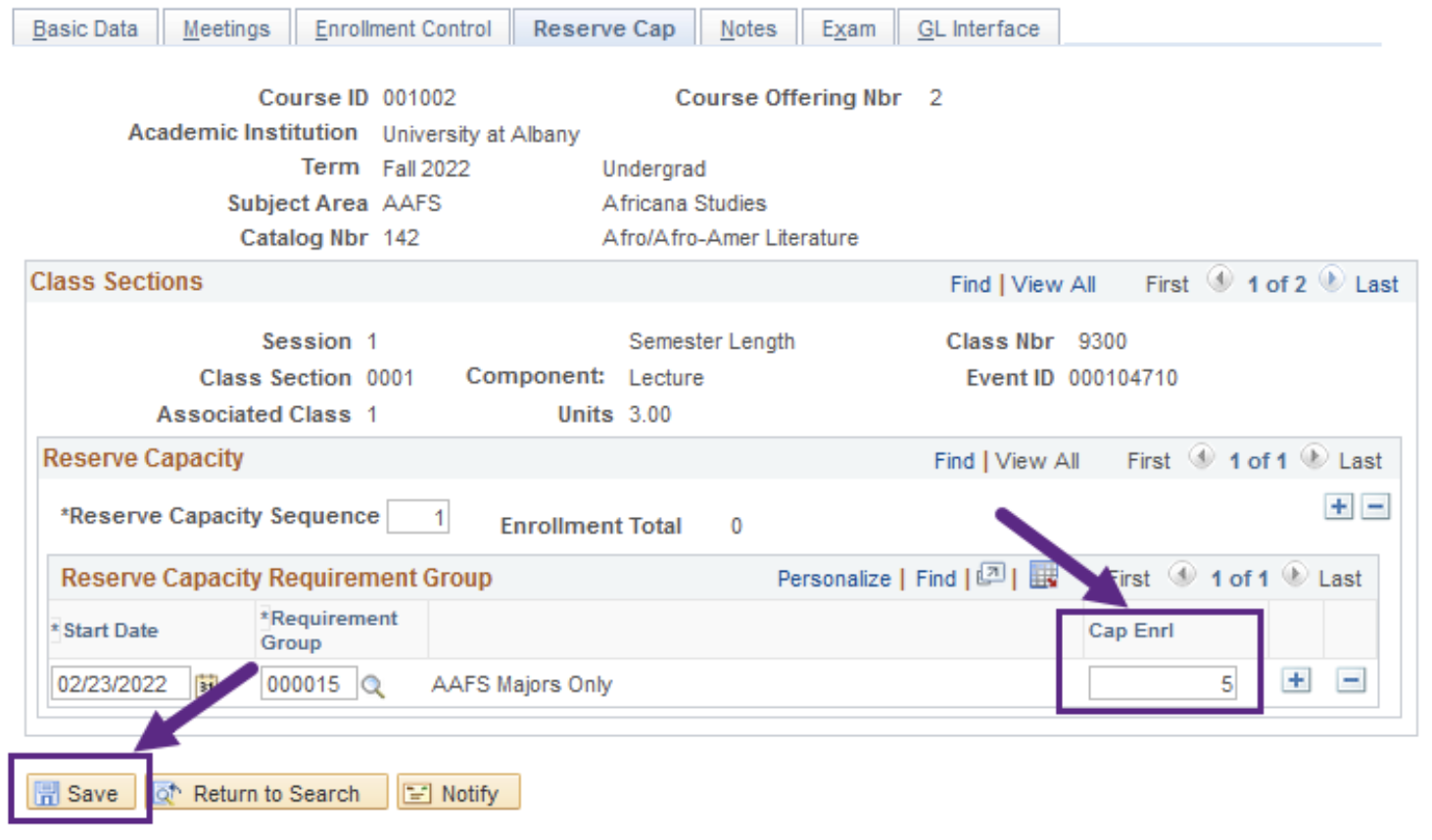Download Requirement Group grid to spreadsheet

click(x=1043, y=576)
